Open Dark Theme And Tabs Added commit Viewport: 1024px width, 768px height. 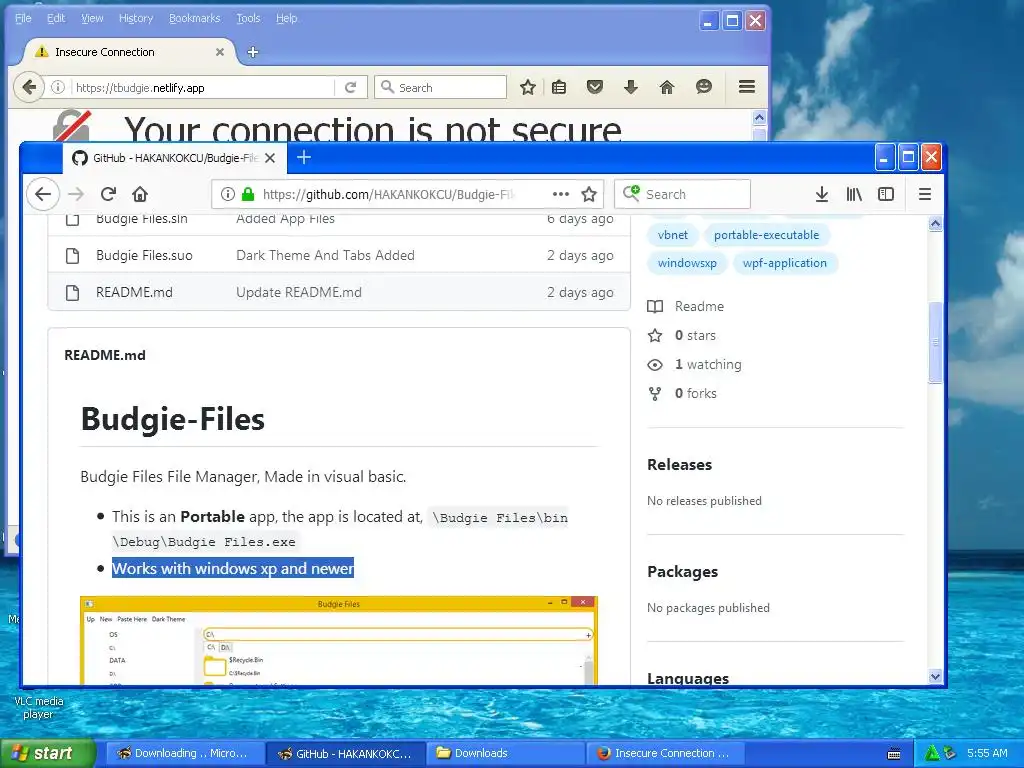tap(325, 255)
